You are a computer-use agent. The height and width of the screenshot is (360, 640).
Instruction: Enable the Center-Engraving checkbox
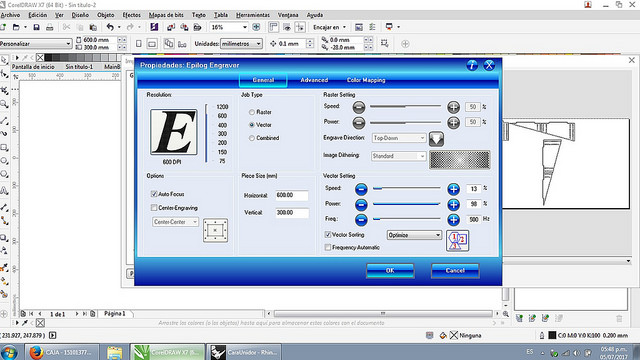(x=154, y=208)
